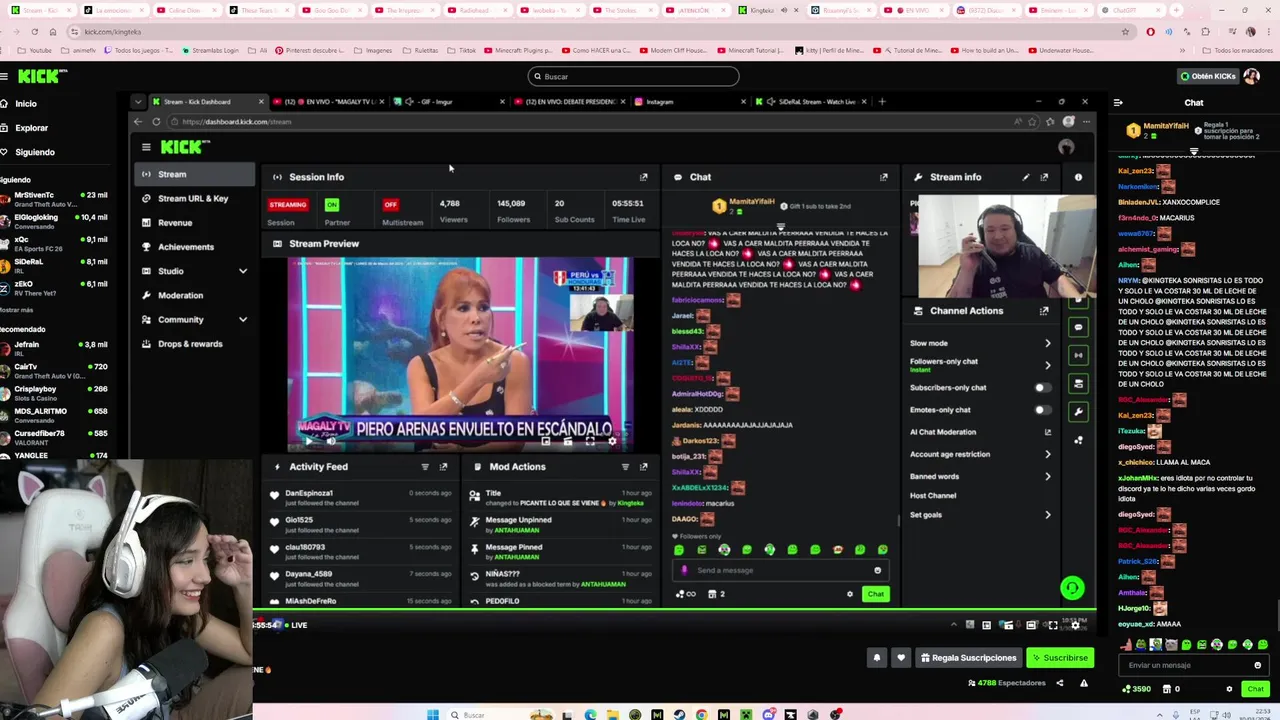This screenshot has height=720, width=1280.
Task: Toggle fullscreen on the video player
Action: pos(1053,625)
